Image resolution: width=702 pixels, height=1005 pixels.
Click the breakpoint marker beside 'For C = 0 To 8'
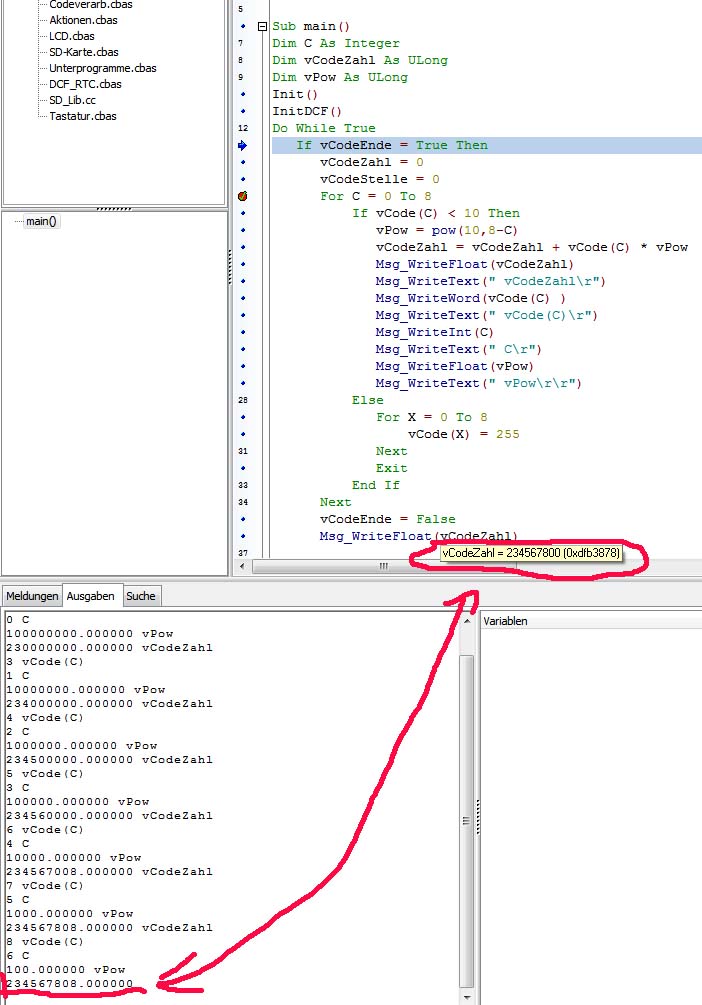pyautogui.click(x=242, y=196)
